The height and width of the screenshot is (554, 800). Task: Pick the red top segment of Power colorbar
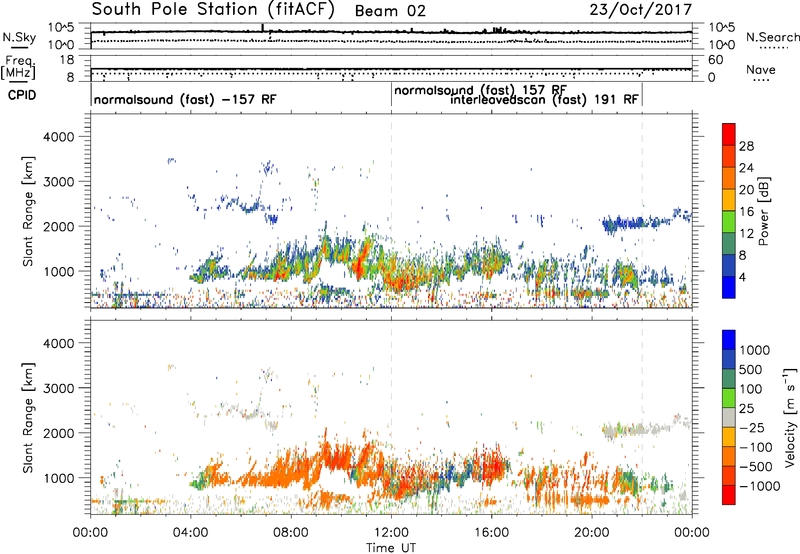pyautogui.click(x=729, y=134)
